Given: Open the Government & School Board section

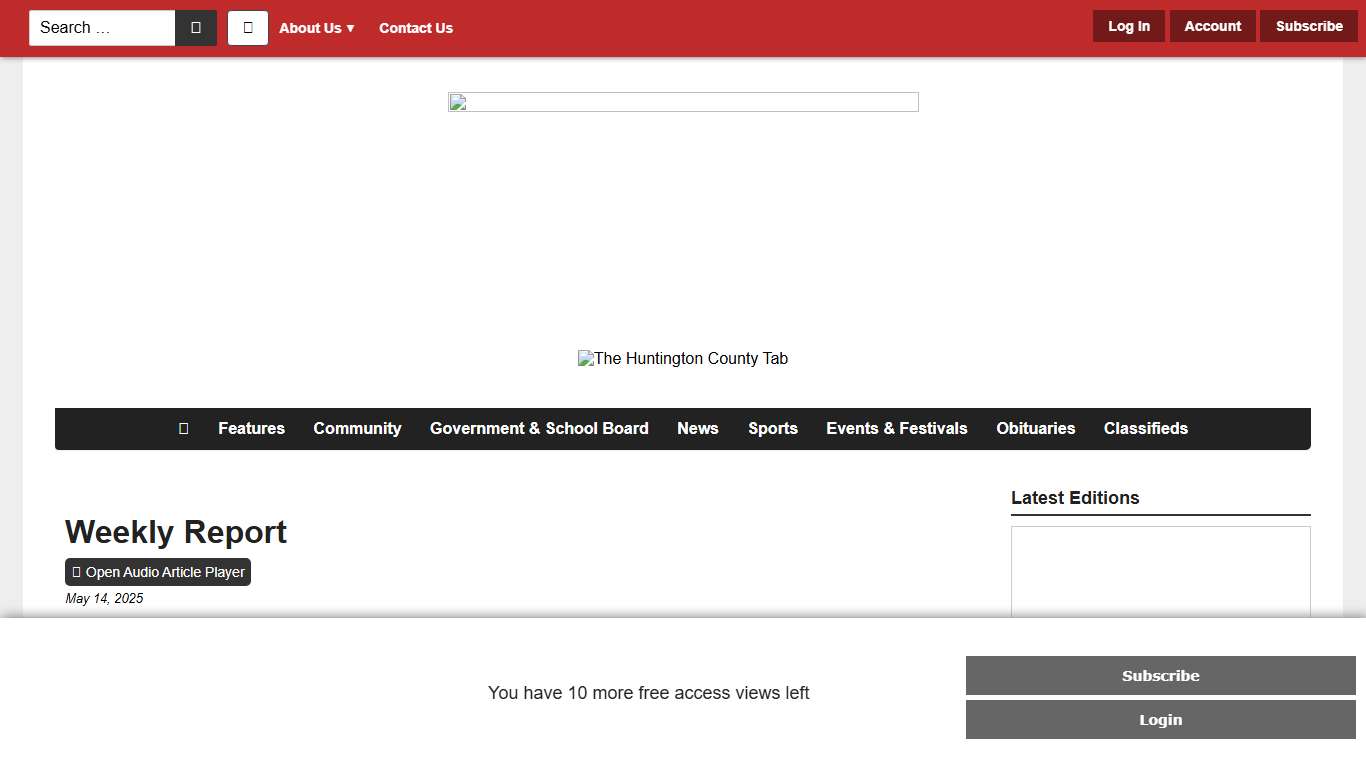Looking at the screenshot, I should click(x=539, y=429).
